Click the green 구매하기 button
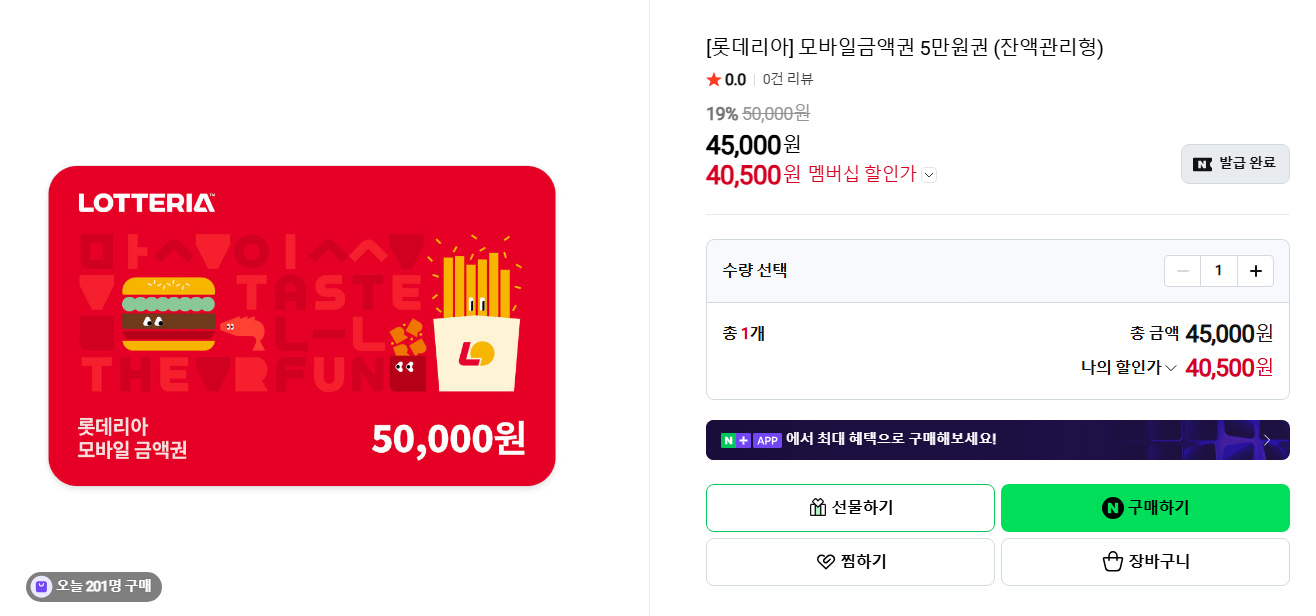Image resolution: width=1316 pixels, height=616 pixels. point(1145,507)
